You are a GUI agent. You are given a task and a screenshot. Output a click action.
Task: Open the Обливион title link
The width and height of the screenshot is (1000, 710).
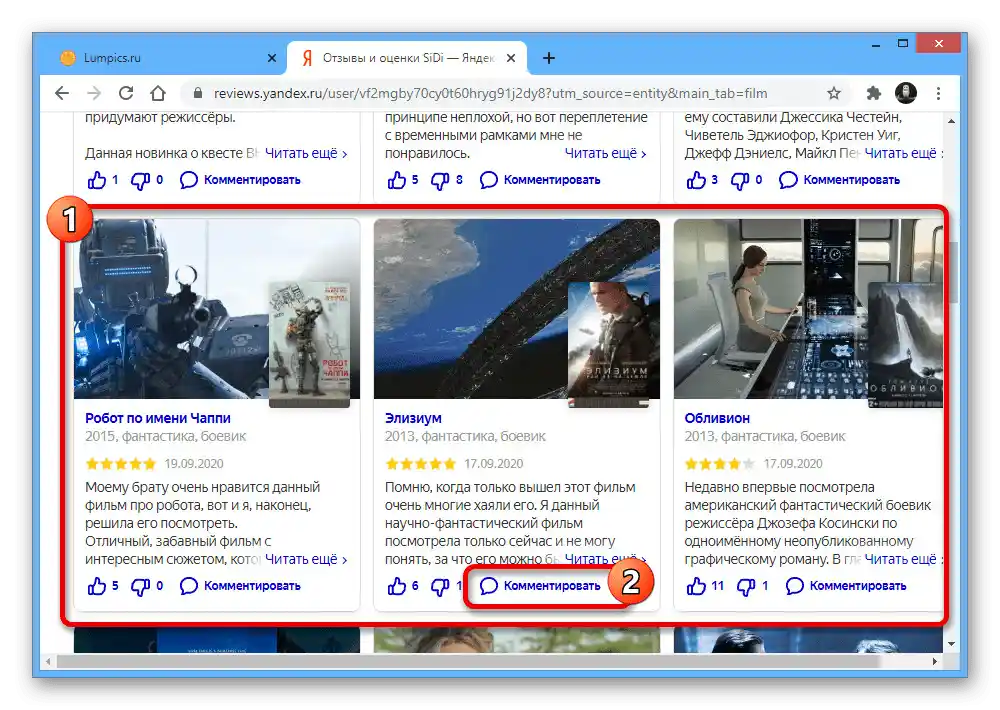click(x=717, y=418)
